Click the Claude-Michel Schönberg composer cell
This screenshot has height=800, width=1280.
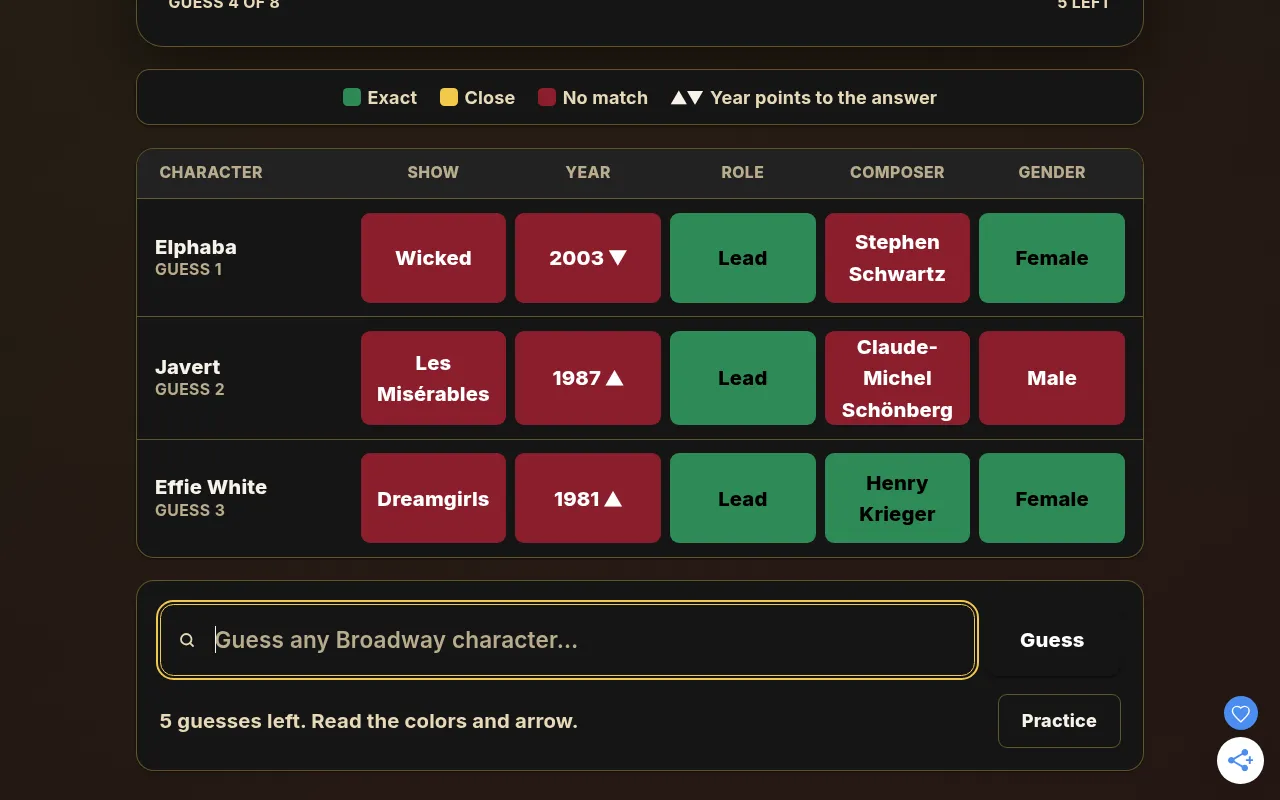point(897,378)
